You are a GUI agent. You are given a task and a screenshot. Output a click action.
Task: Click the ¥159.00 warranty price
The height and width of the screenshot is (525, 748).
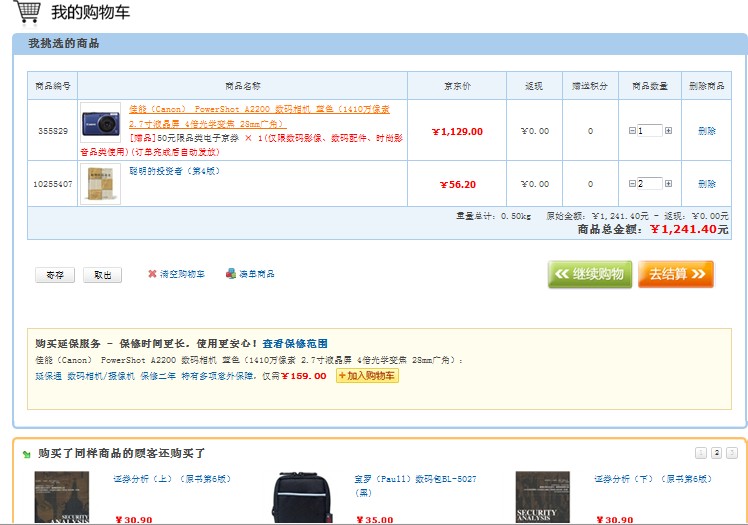click(x=303, y=376)
